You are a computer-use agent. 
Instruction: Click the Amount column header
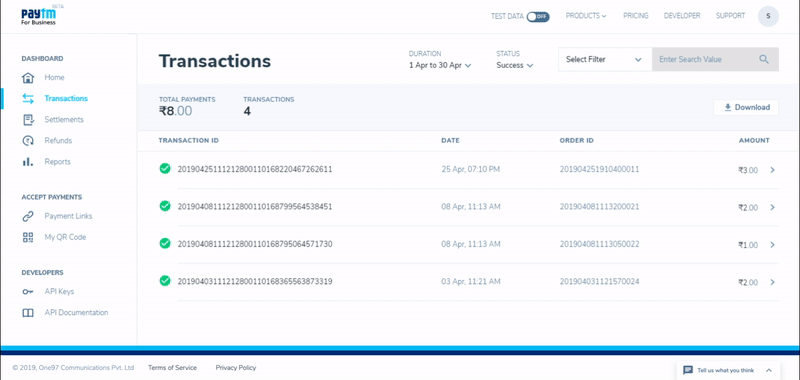(x=754, y=140)
